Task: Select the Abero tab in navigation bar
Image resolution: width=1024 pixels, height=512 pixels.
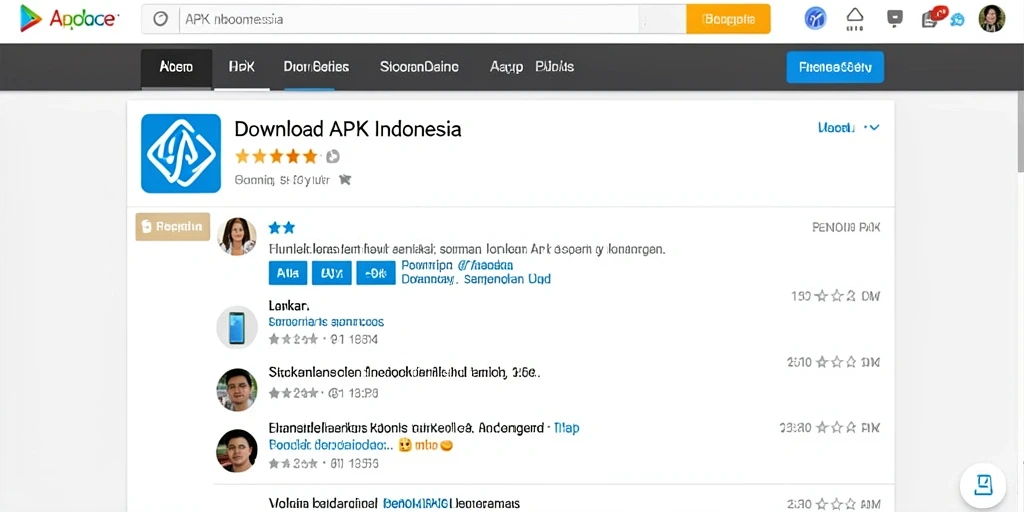Action: point(176,67)
